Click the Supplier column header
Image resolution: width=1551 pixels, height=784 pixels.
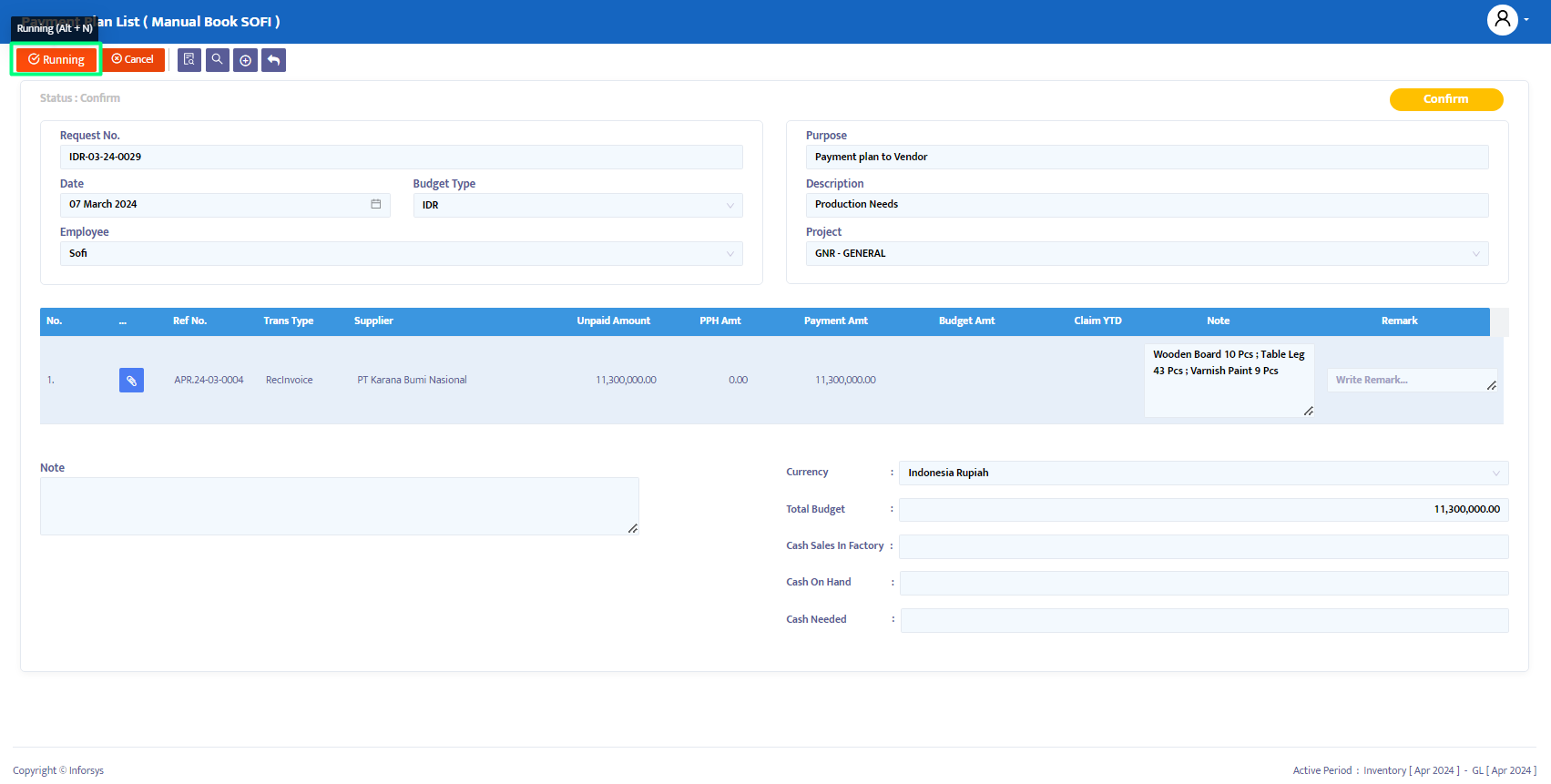[x=373, y=321]
